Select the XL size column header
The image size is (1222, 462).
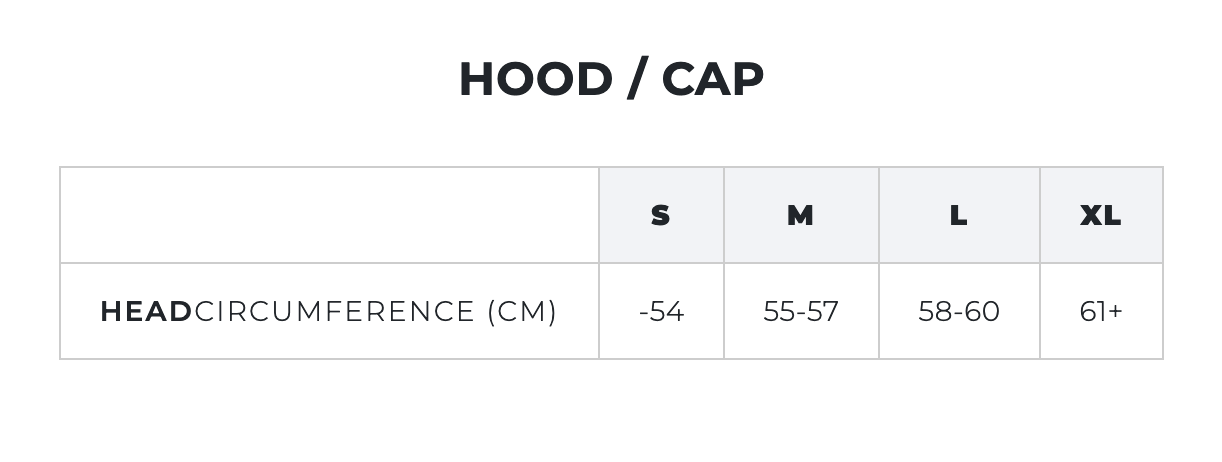(1101, 215)
